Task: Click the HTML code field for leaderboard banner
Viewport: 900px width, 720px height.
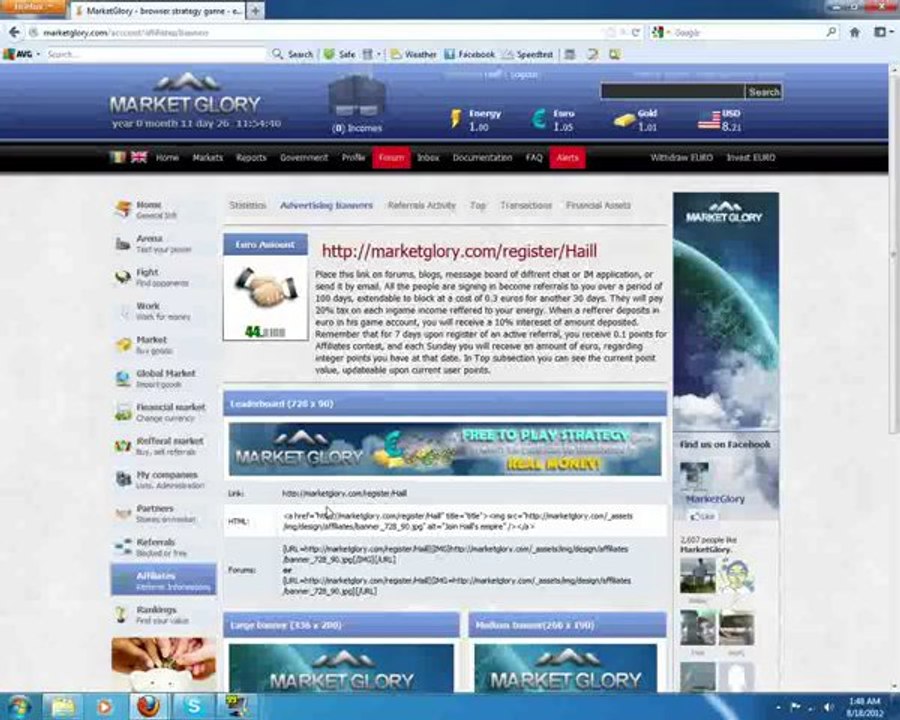Action: [x=457, y=521]
